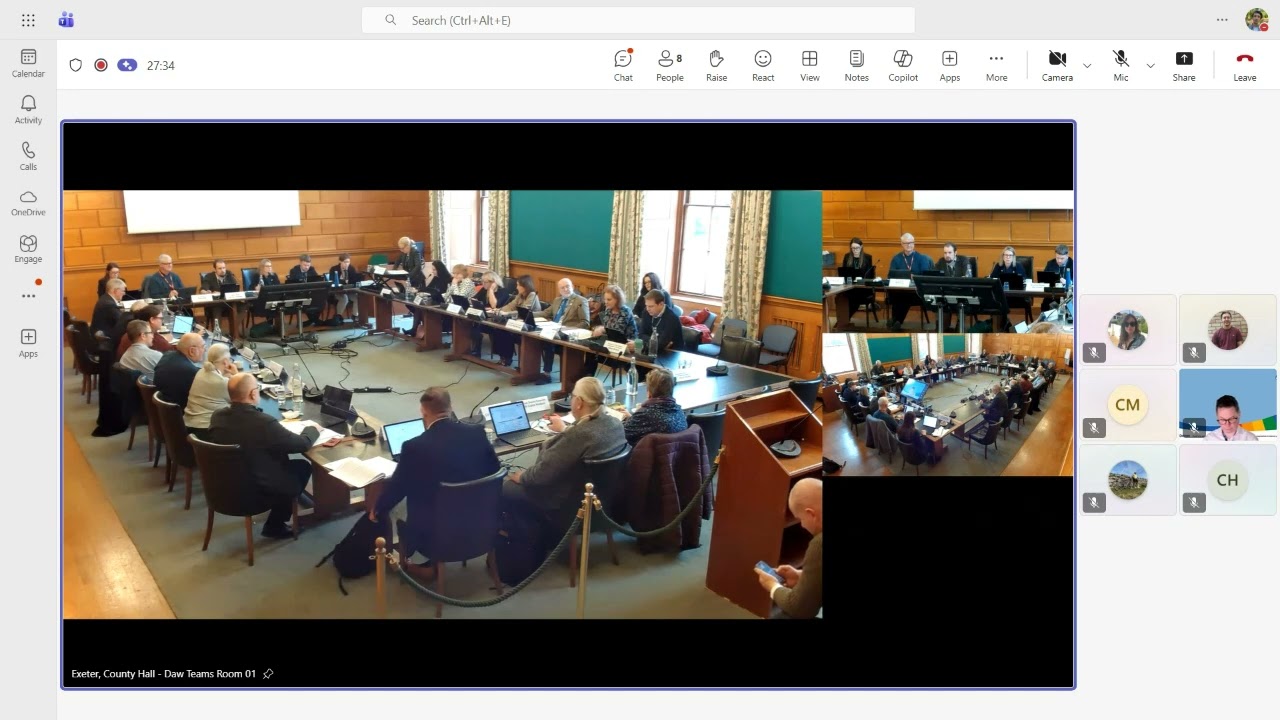This screenshot has width=1280, height=720.
Task: Turn on the Camera
Action: (x=1057, y=65)
